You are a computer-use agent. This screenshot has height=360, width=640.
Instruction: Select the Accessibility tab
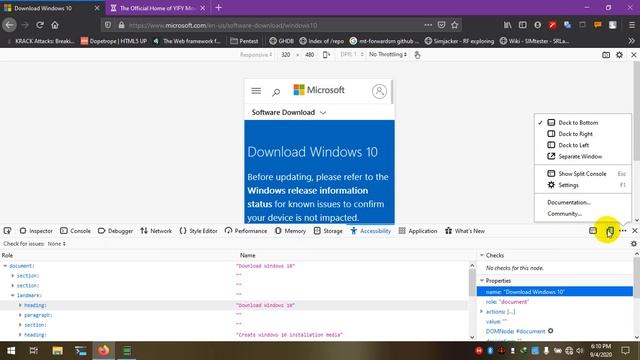pos(371,231)
